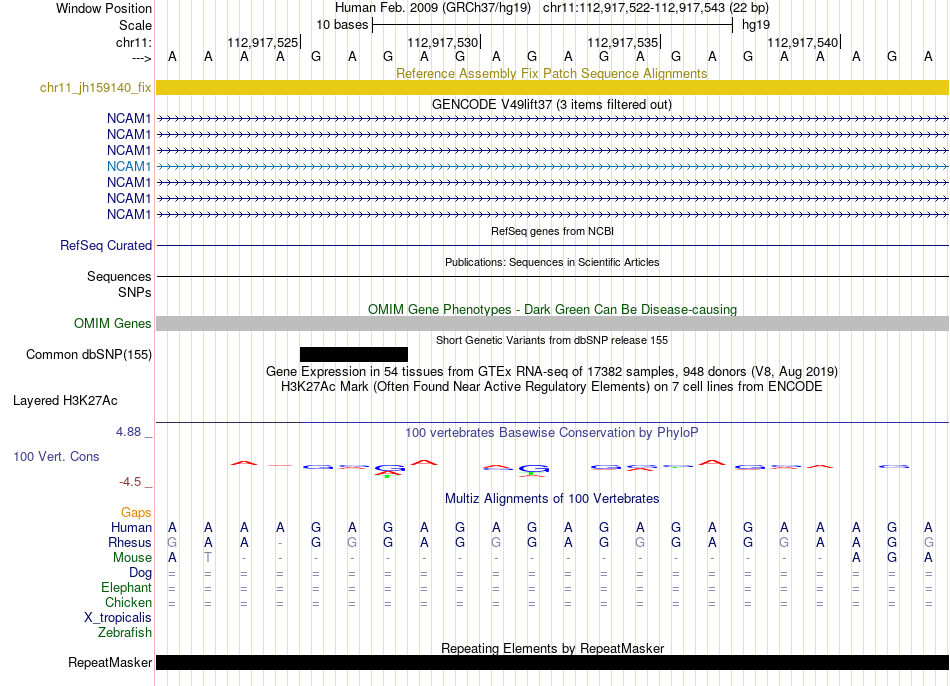The image size is (950, 686).
Task: Click the RepeatMasker track label
Action: (110, 662)
